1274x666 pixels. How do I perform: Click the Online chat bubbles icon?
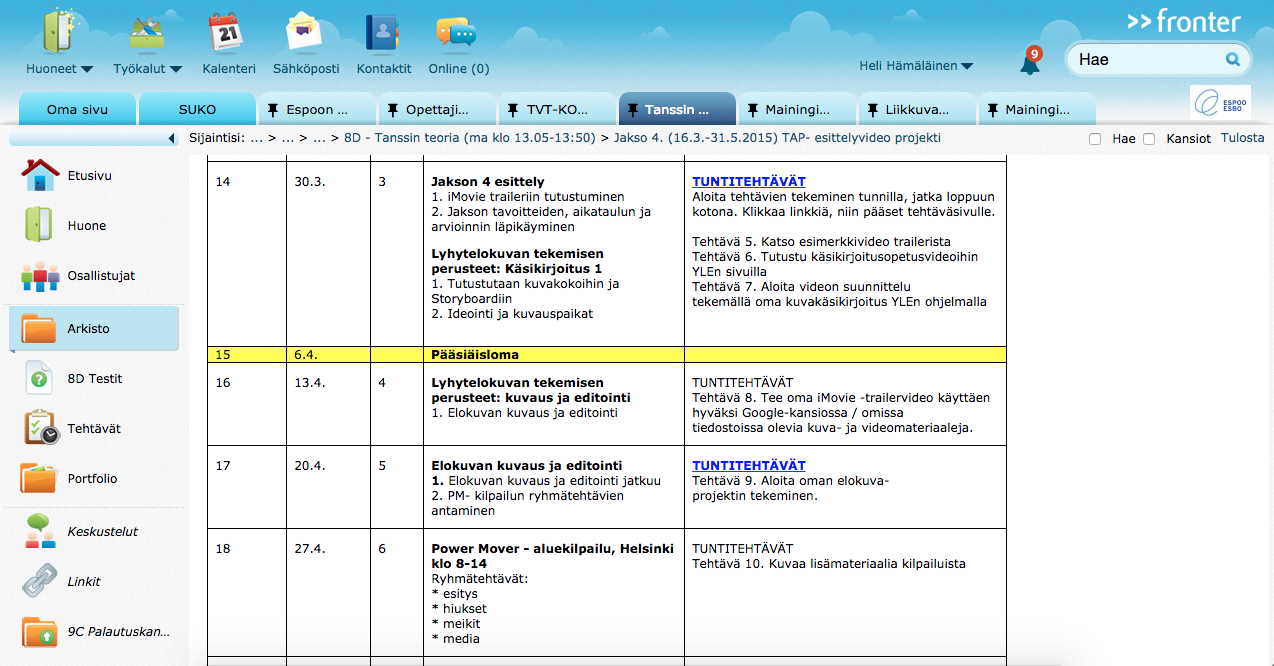click(458, 32)
